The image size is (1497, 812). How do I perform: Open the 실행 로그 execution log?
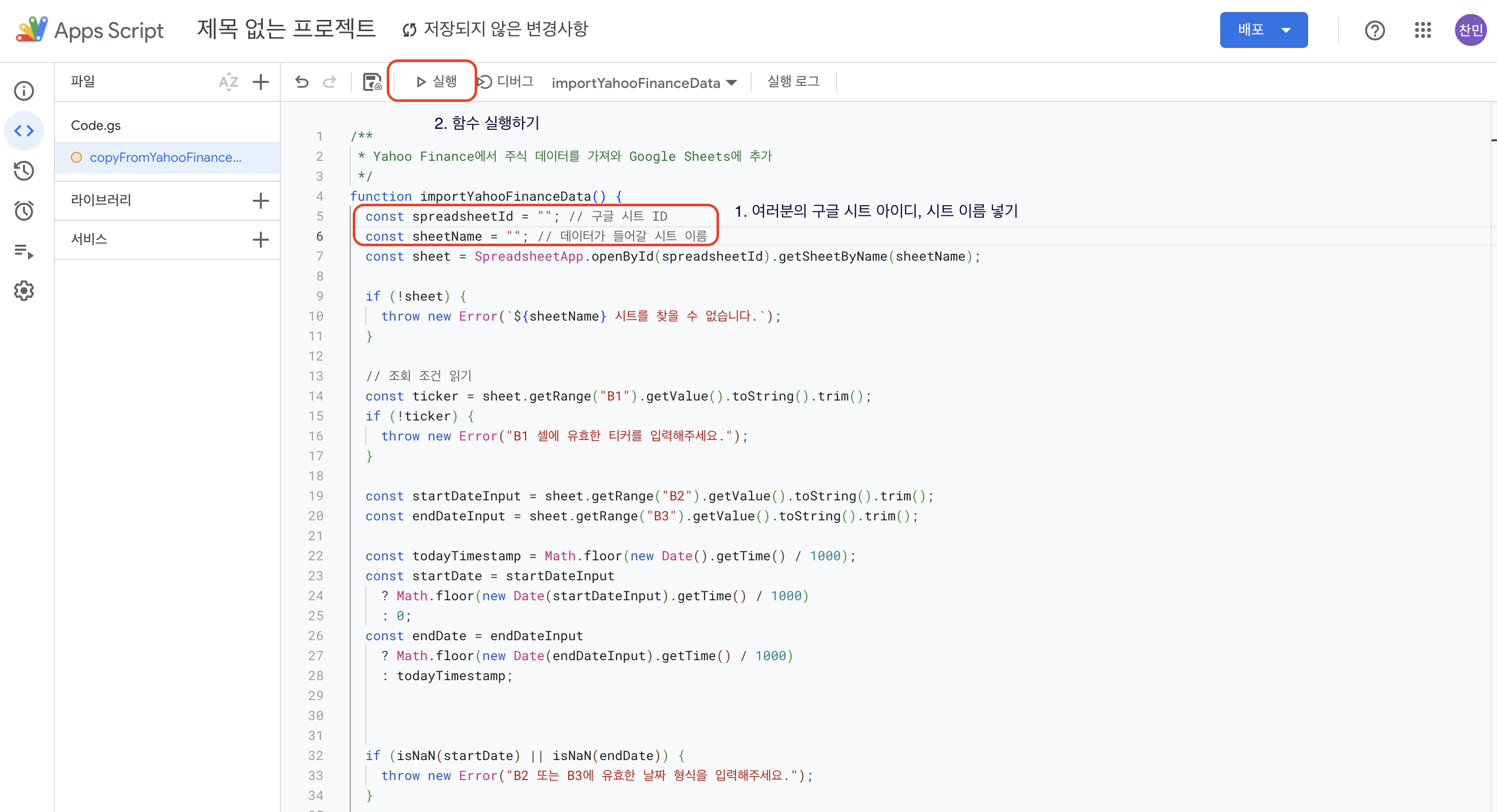[x=793, y=81]
